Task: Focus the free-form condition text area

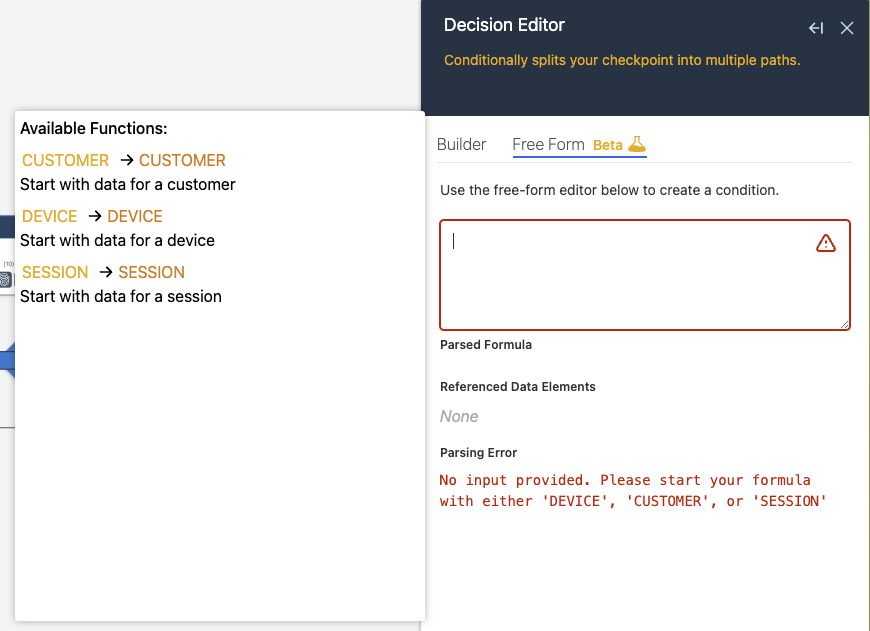Action: tap(645, 275)
